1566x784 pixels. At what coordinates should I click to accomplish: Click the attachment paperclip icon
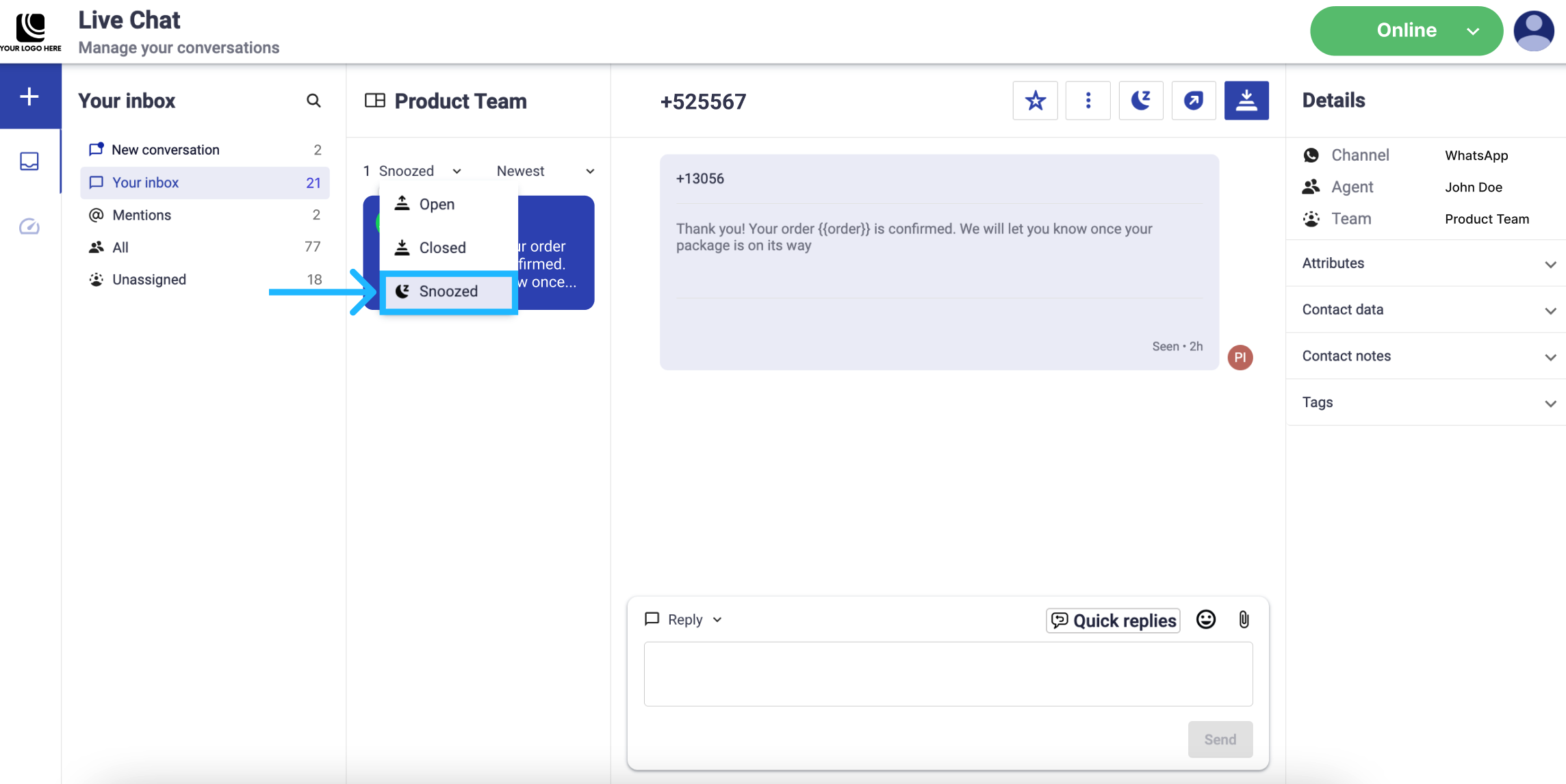1244,620
